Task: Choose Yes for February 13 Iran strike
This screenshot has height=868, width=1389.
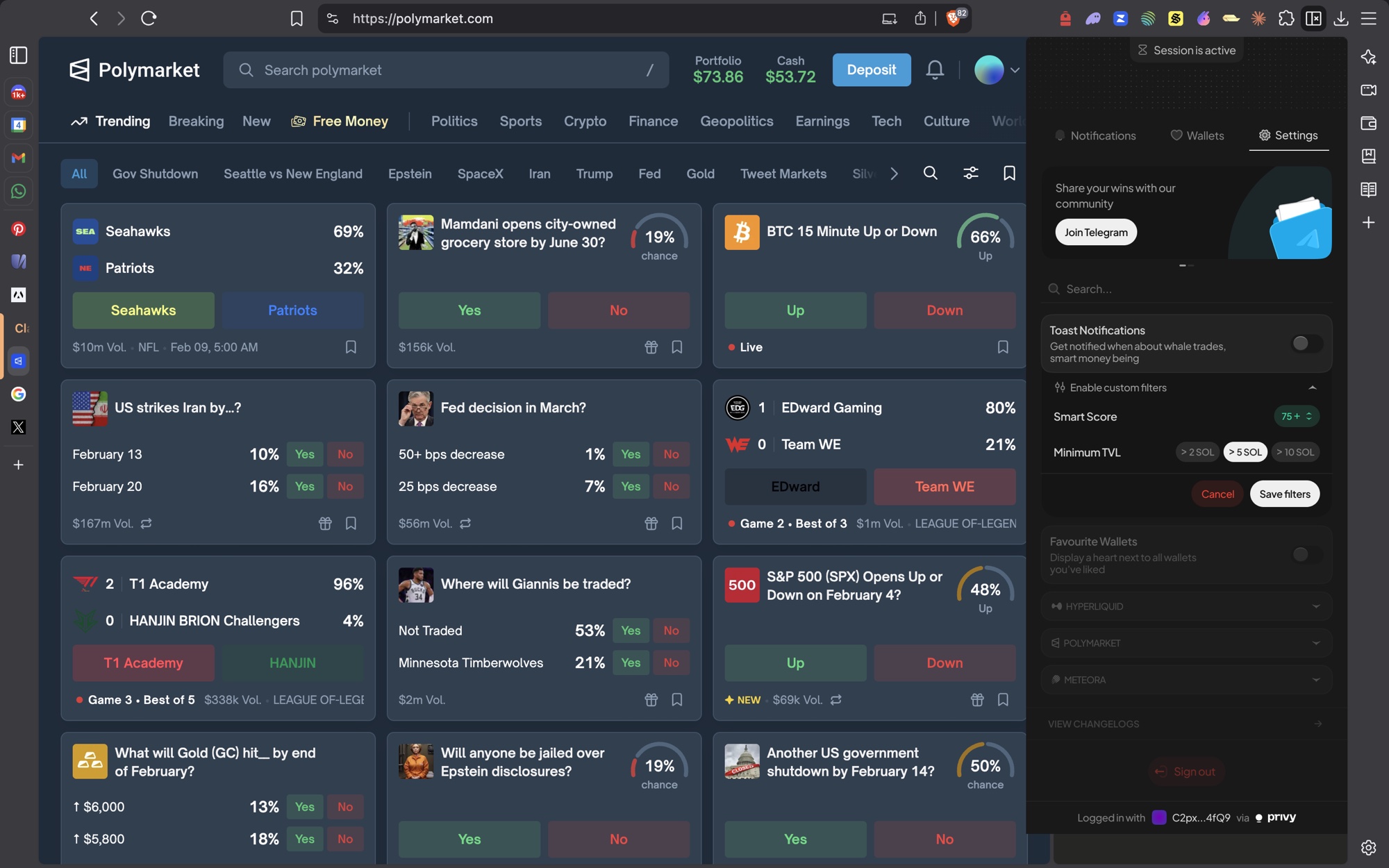Action: pyautogui.click(x=305, y=454)
